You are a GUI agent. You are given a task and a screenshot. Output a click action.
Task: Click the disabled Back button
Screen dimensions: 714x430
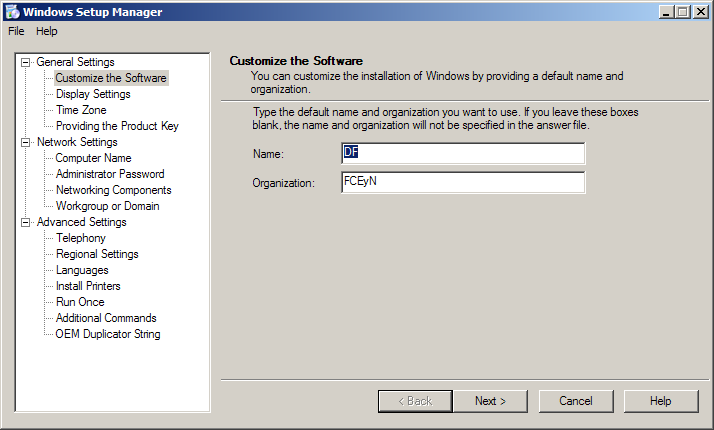(x=415, y=401)
